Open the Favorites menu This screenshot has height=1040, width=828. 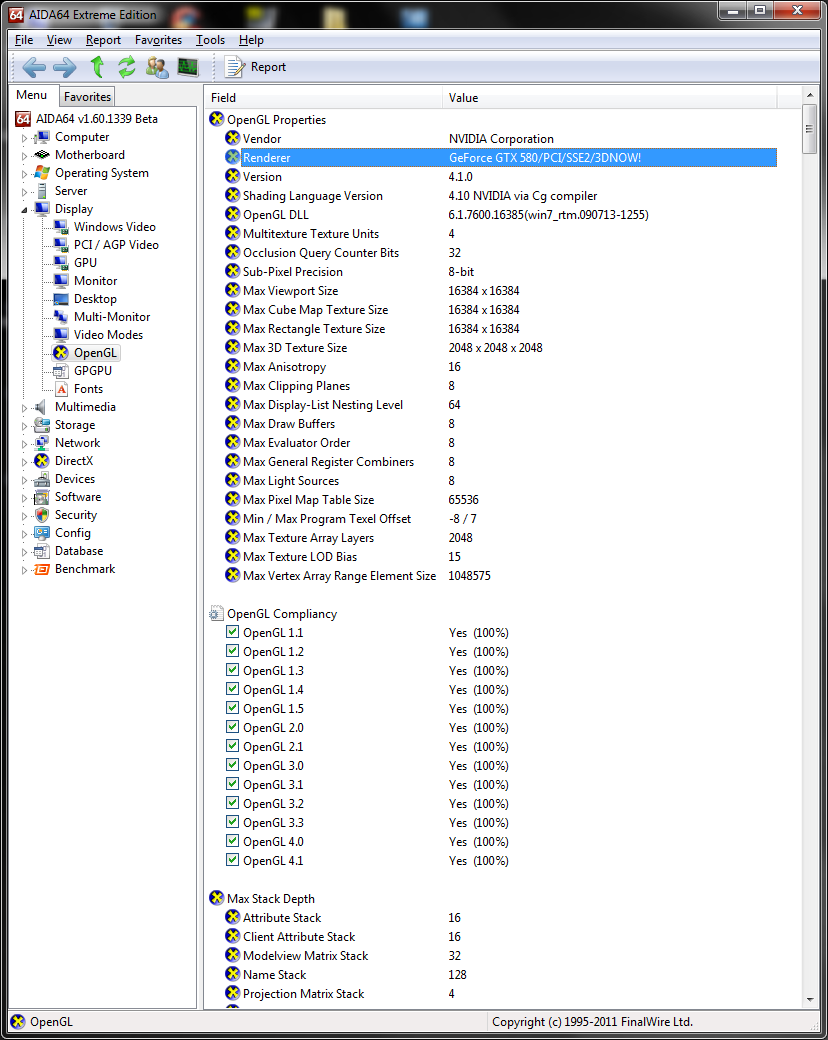pyautogui.click(x=158, y=40)
